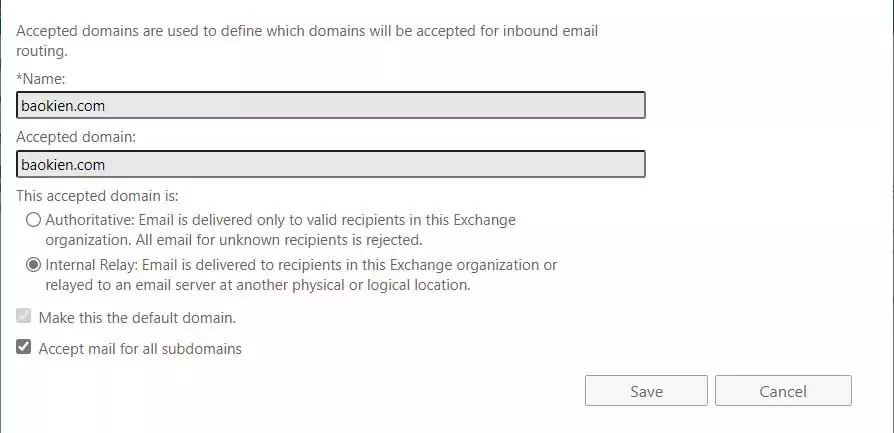Click the accepted domains description paragraph

[x=307, y=41]
